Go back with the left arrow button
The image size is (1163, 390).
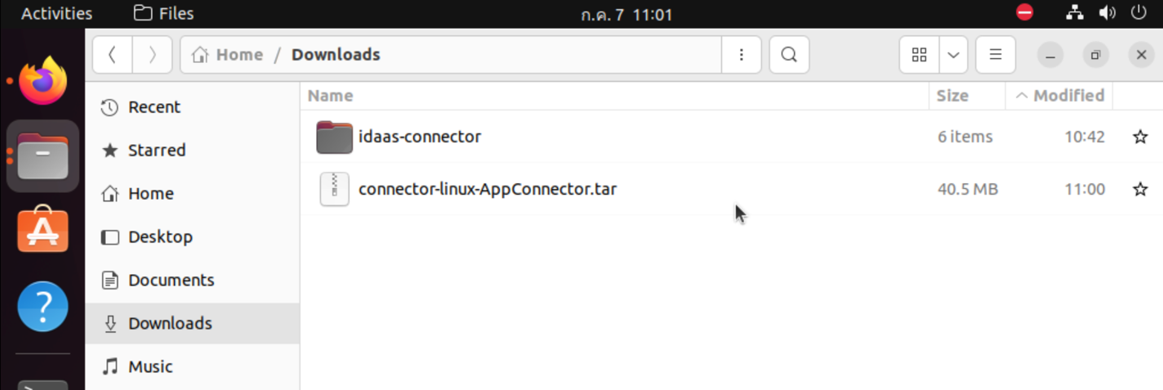112,55
